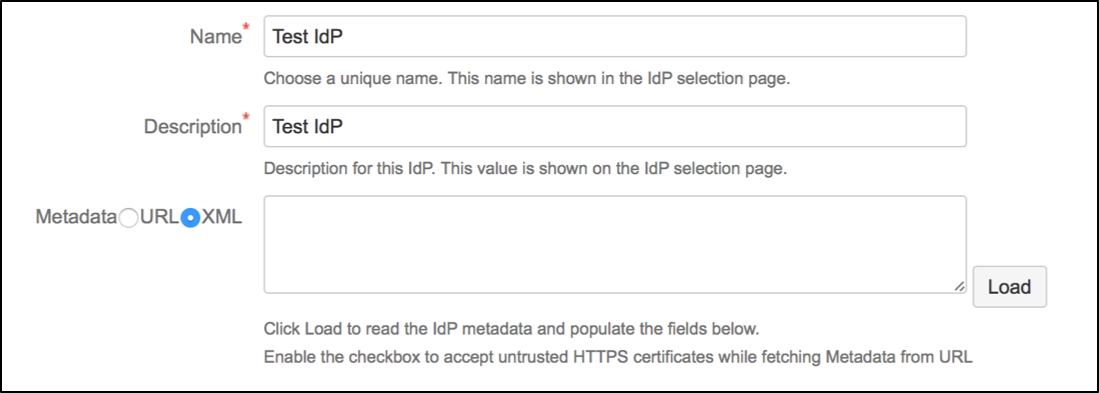1099x393 pixels.
Task: Grab the text area resize handle
Action: click(959, 286)
